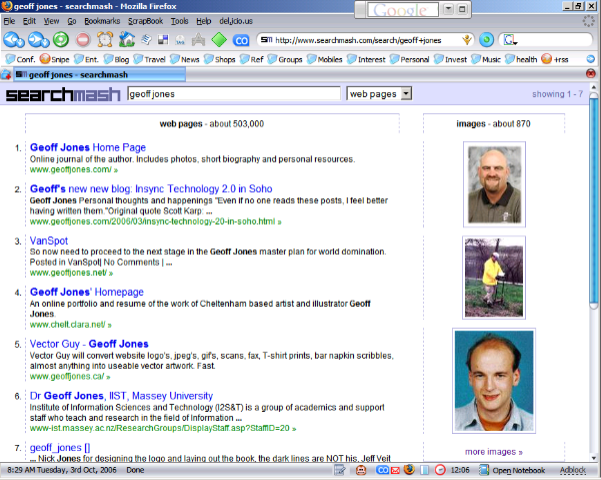This screenshot has width=601, height=480.
Task: Open the Edit menu
Action: (29, 21)
